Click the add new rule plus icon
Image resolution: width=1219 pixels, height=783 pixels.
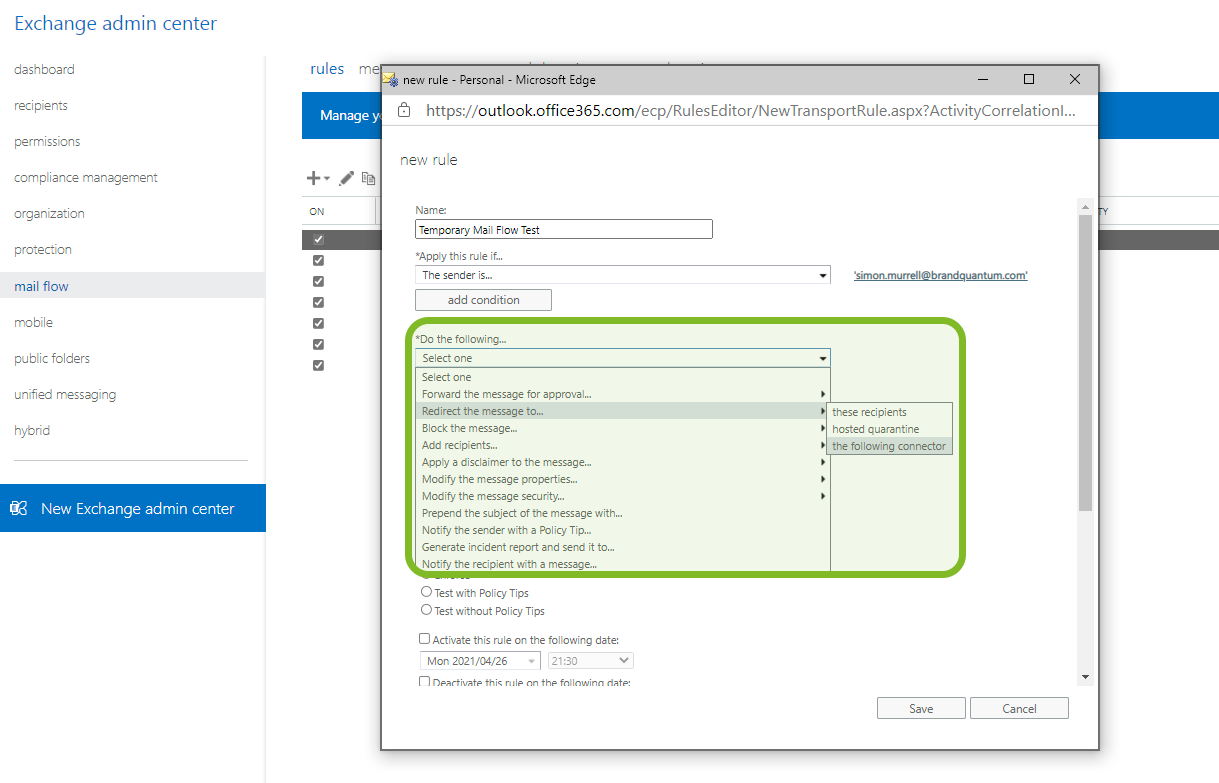tap(314, 178)
